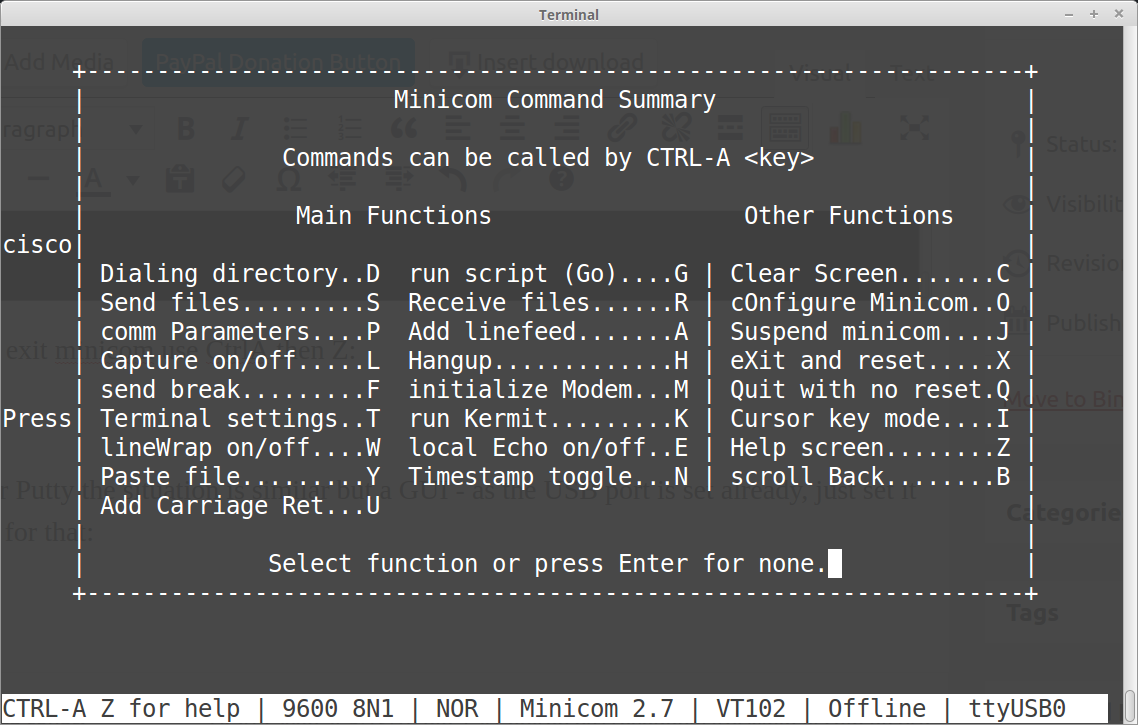Maximize the Terminal window using plus button

[x=1094, y=14]
